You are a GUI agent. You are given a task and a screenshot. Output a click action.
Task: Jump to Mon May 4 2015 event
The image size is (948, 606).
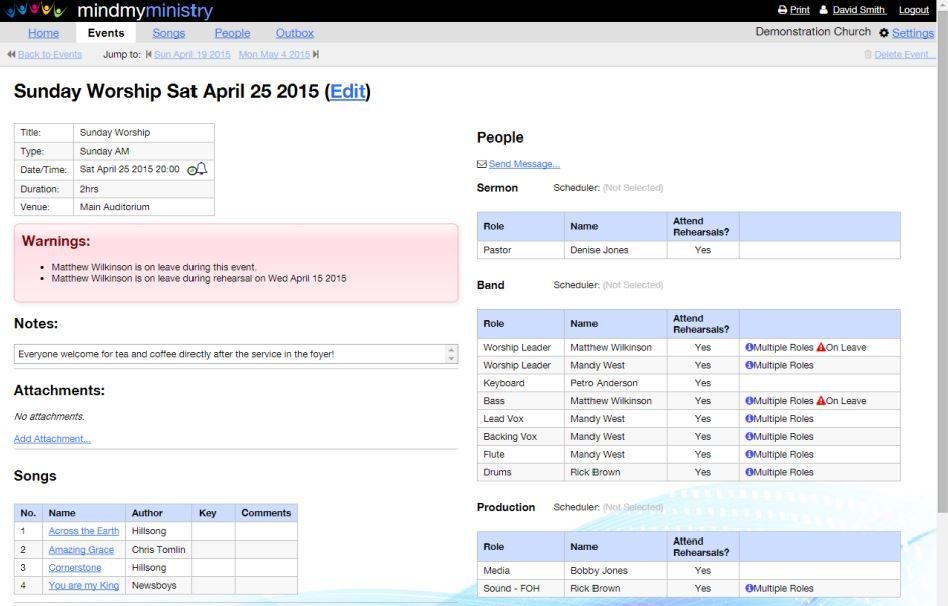pyautogui.click(x=274, y=54)
